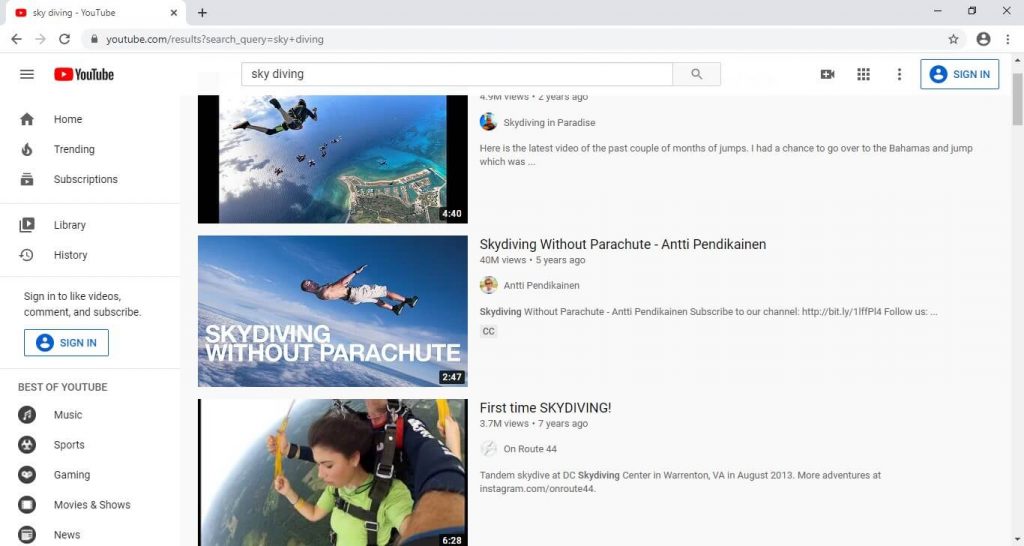Open First time SKYDIVING! video title
1024x546 pixels.
[x=545, y=408]
